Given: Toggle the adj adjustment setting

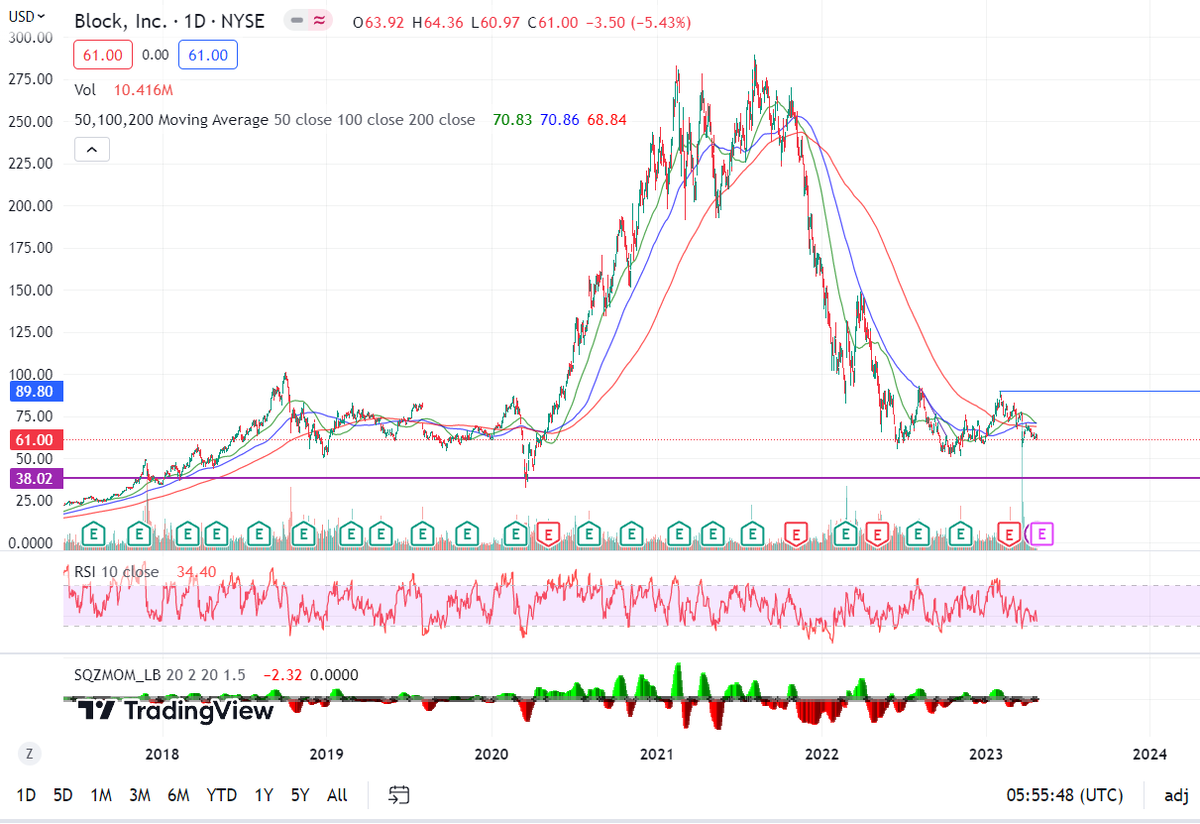Looking at the screenshot, I should click(x=1176, y=795).
